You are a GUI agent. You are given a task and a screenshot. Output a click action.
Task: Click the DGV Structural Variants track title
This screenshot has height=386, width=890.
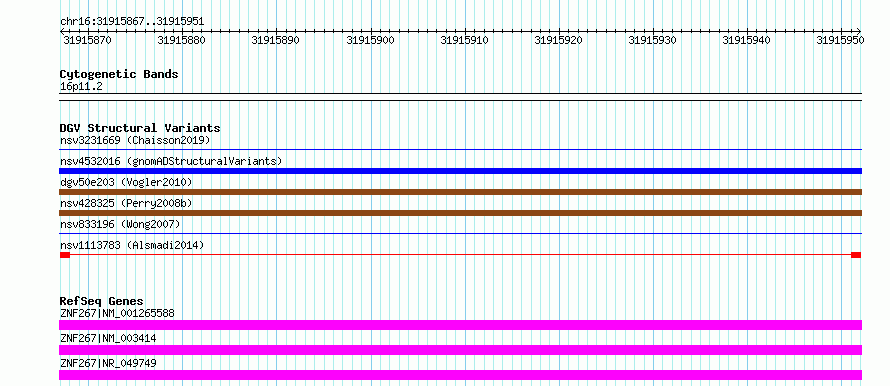140,128
